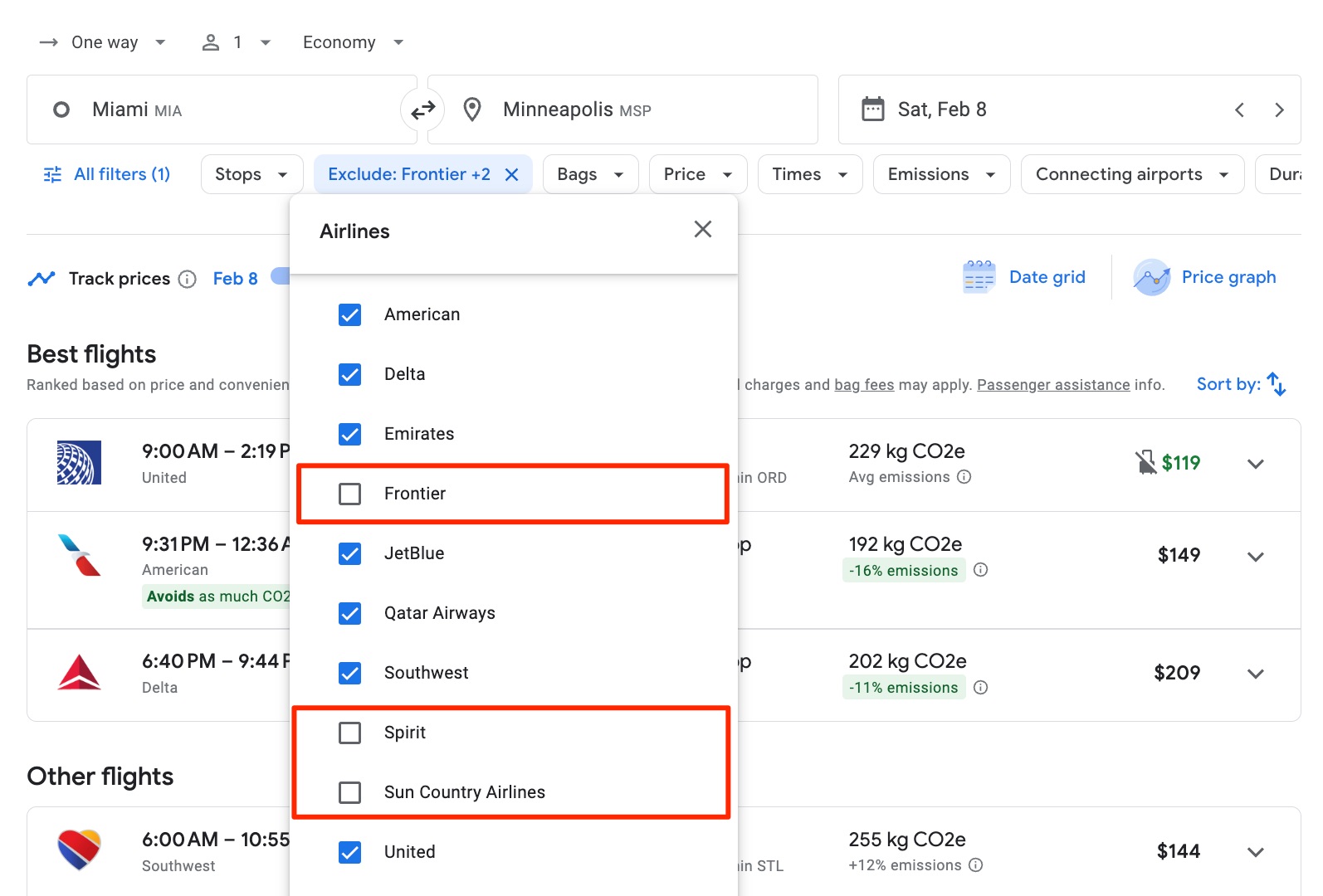The width and height of the screenshot is (1323, 896).
Task: Show info for -16% emissions
Action: pos(980,570)
